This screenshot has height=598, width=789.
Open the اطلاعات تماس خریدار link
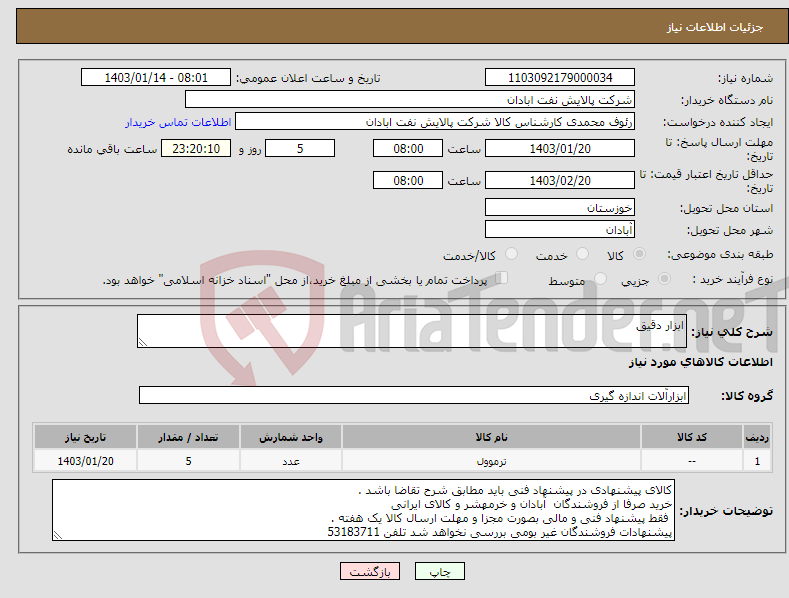click(178, 122)
